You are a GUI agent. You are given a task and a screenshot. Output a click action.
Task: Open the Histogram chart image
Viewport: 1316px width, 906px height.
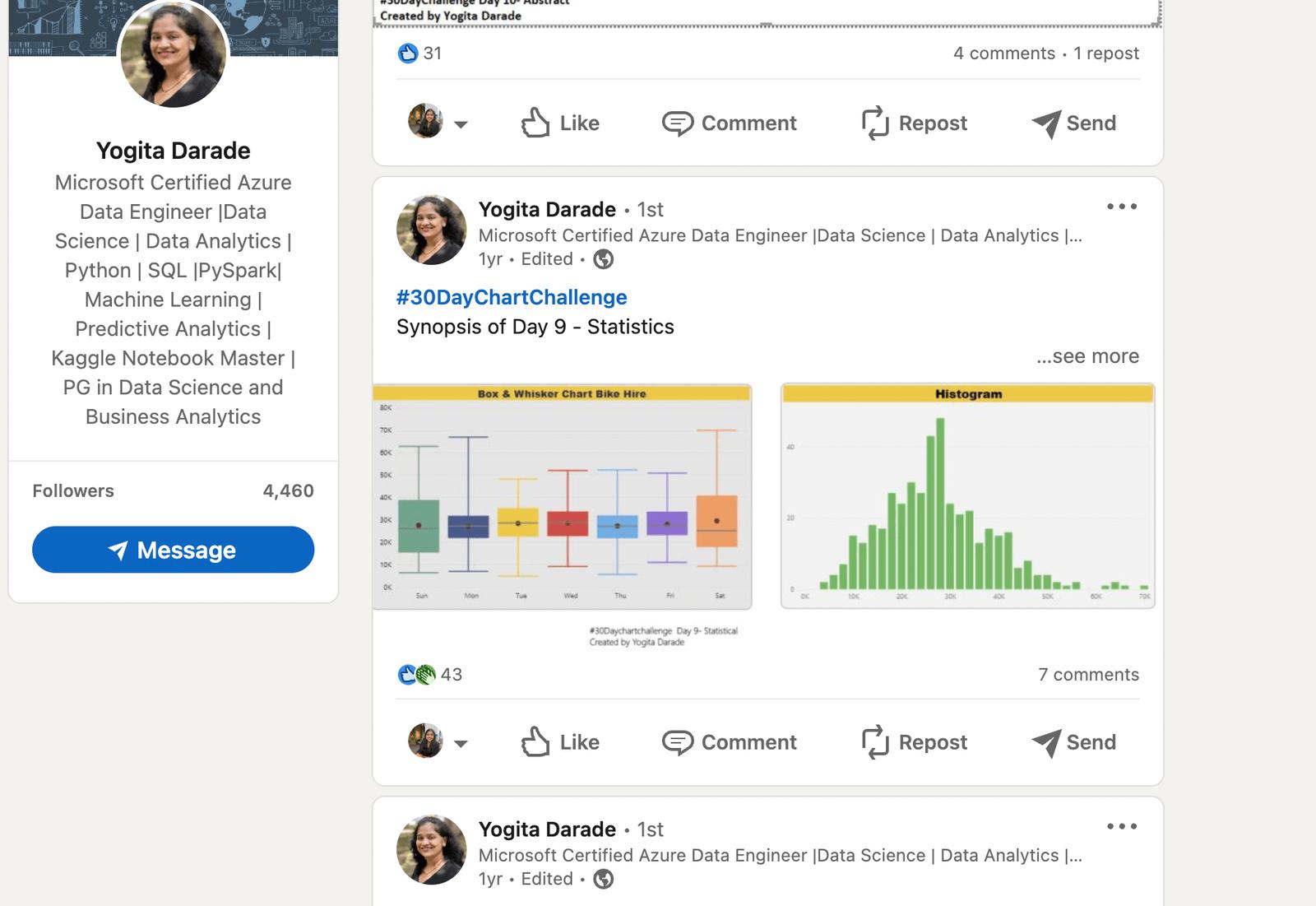[x=967, y=496]
